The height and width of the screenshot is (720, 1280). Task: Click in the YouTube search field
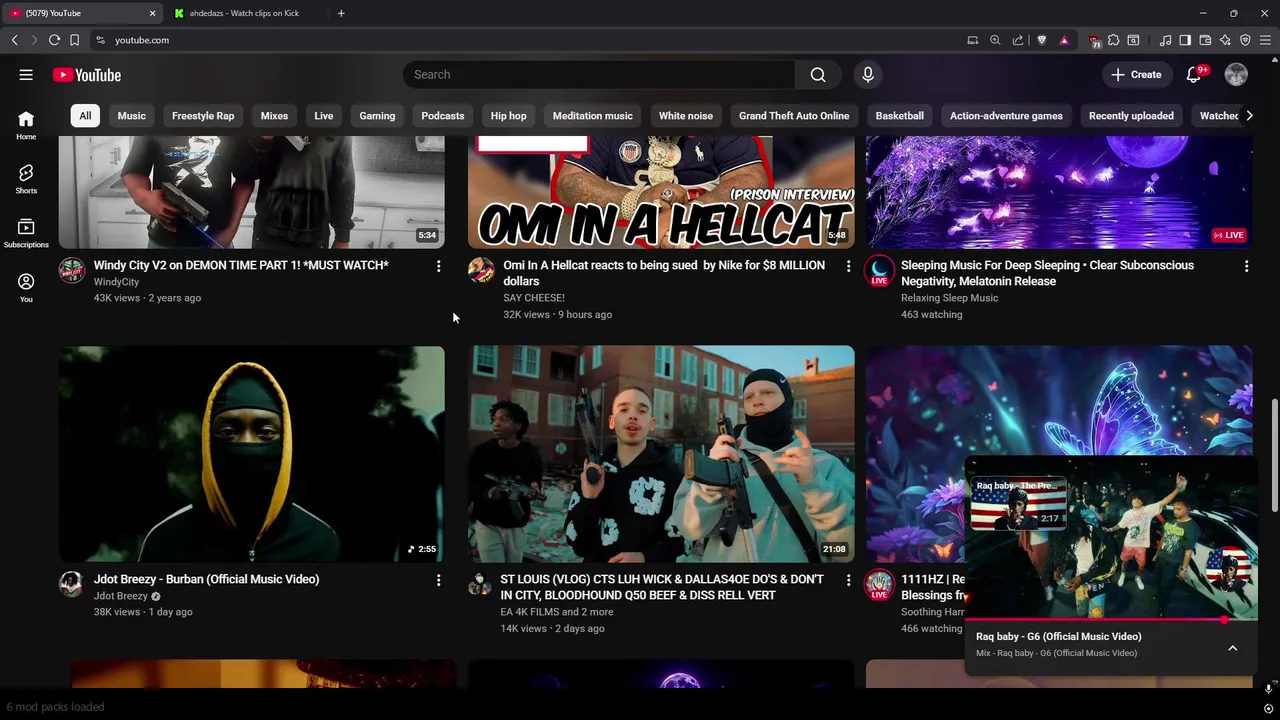click(599, 75)
